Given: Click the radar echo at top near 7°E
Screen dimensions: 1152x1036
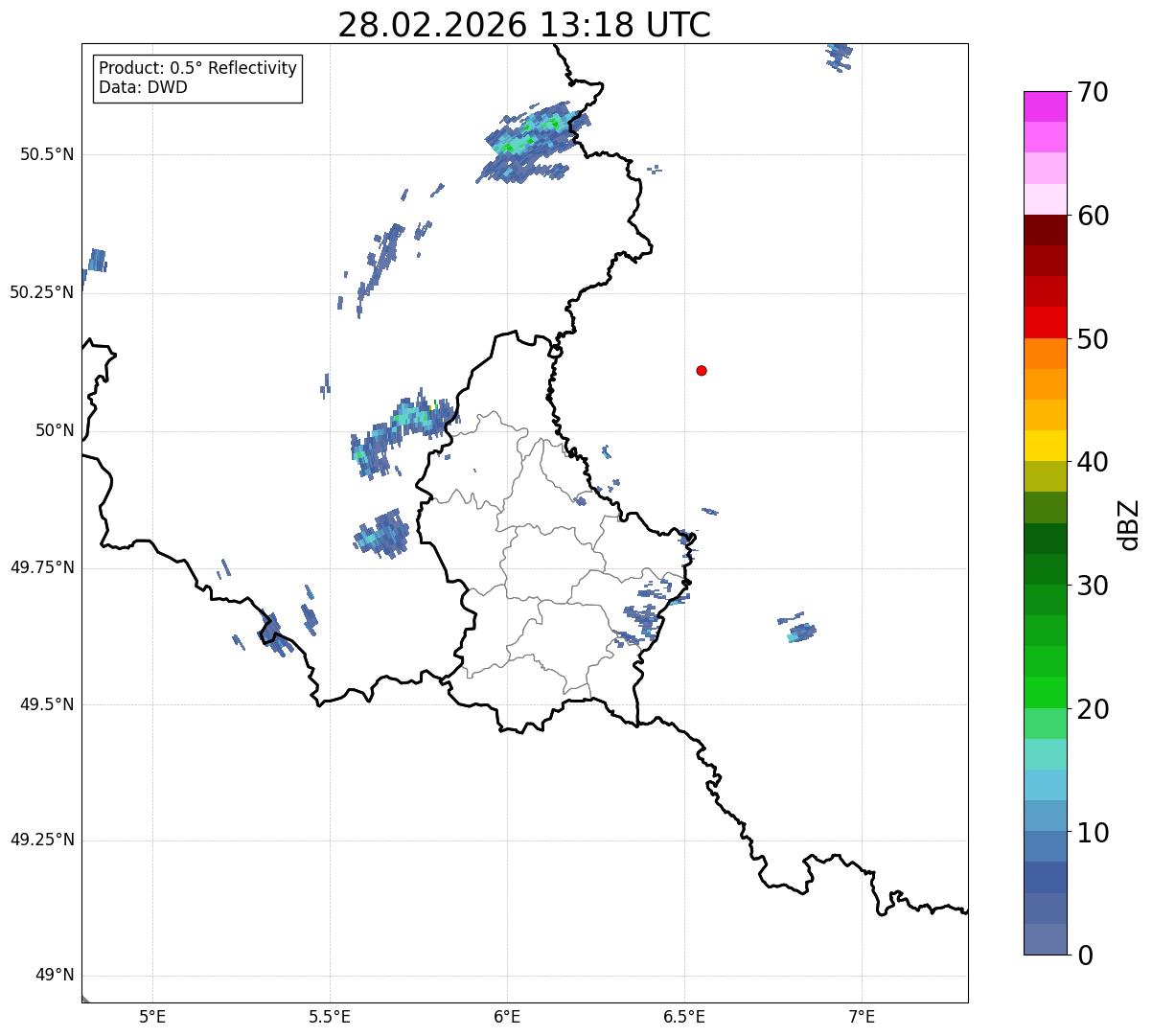Looking at the screenshot, I should 839,56.
